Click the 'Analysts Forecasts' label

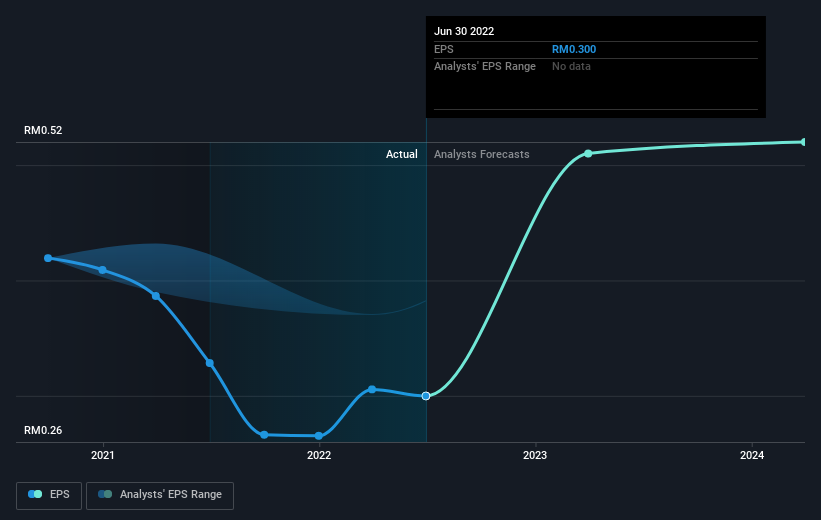482,154
